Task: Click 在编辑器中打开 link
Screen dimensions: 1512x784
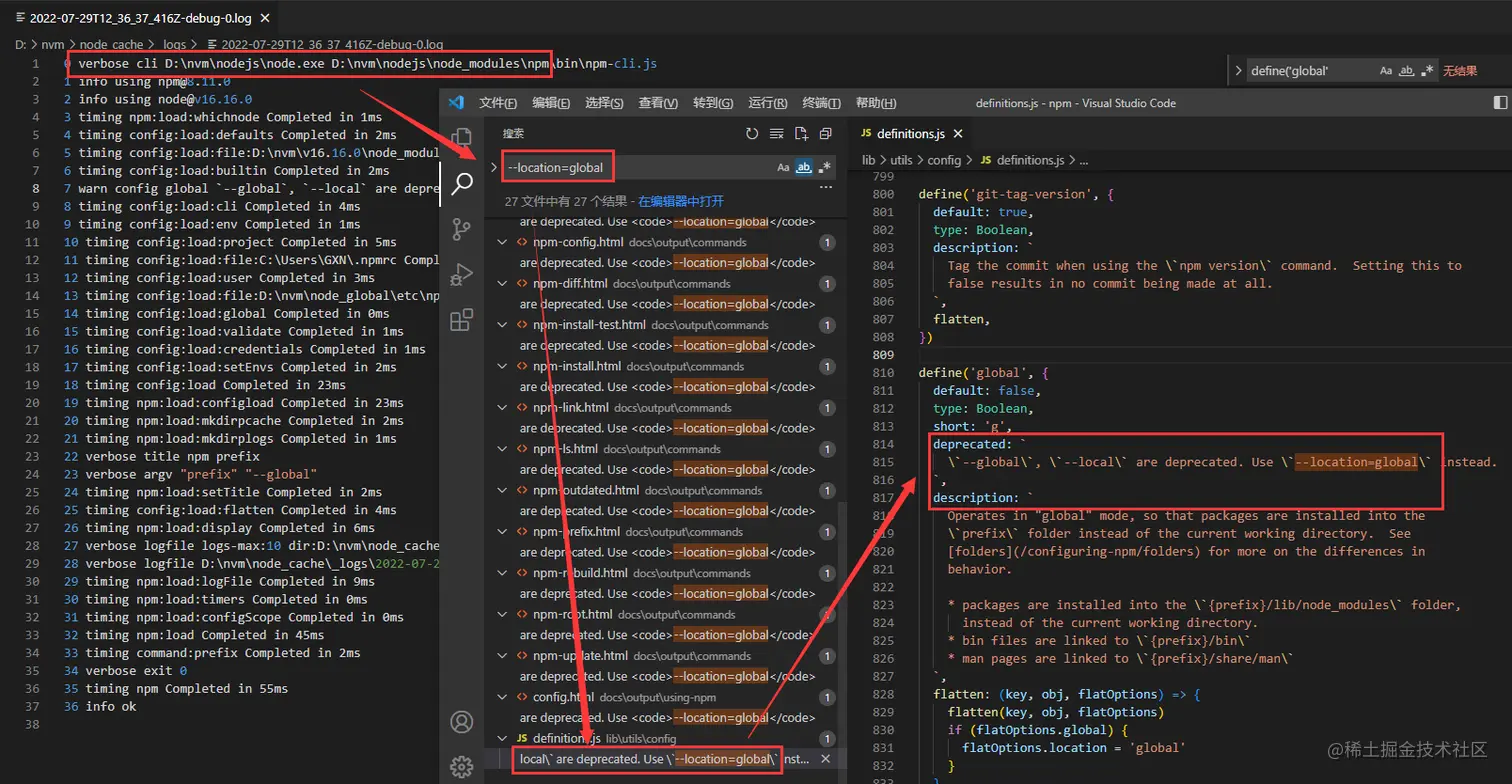Action: tap(681, 201)
